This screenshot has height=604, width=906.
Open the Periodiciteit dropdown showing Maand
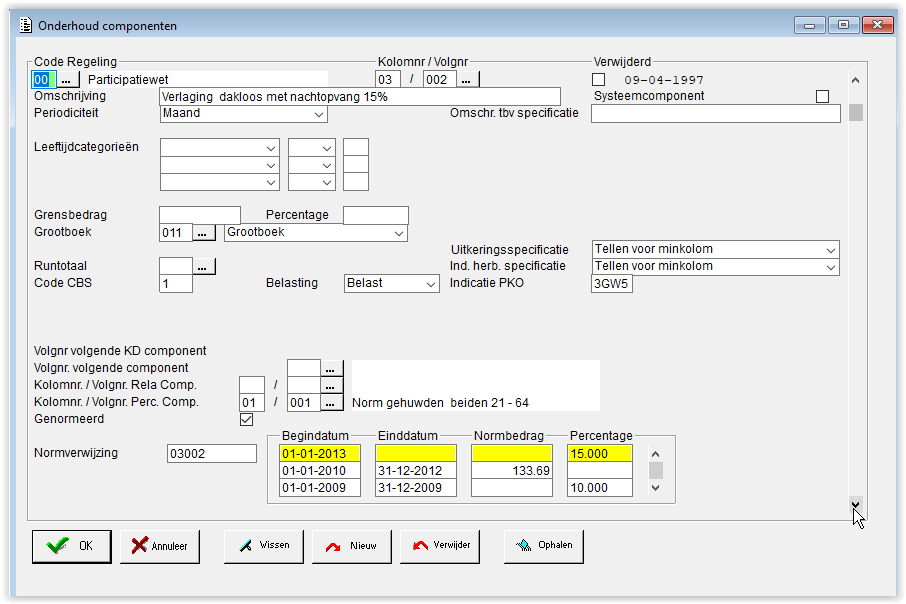point(243,114)
